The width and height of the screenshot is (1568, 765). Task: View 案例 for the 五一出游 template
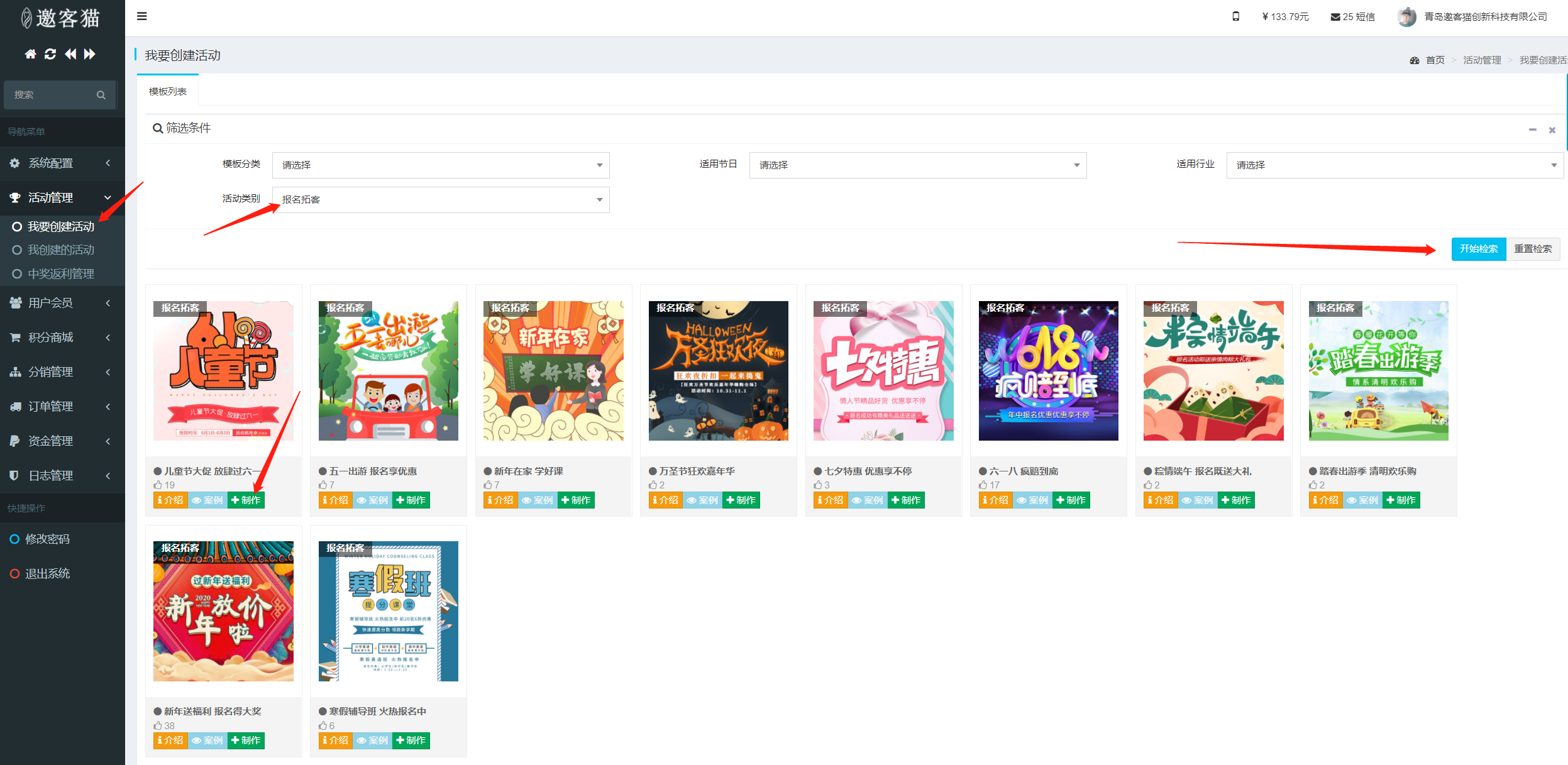point(372,500)
